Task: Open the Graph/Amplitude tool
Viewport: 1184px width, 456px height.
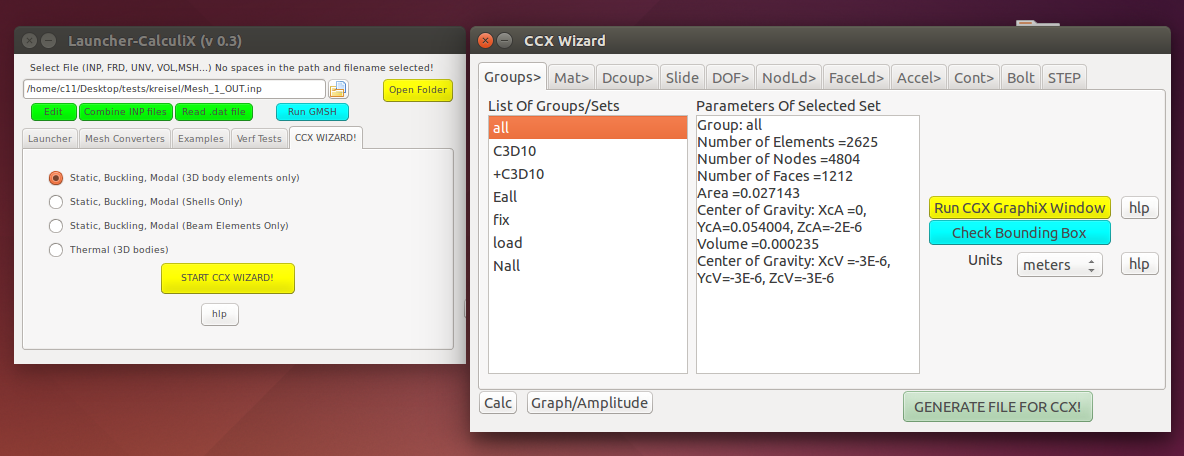Action: tap(590, 403)
